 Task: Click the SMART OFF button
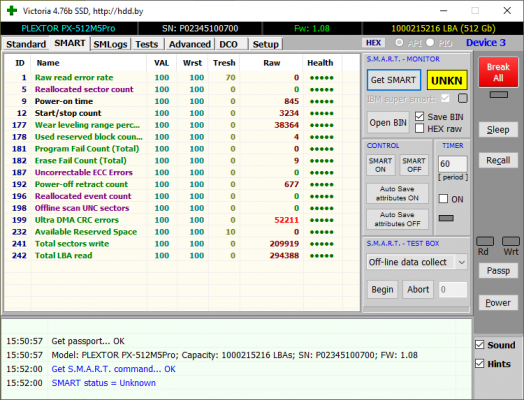click(x=414, y=165)
